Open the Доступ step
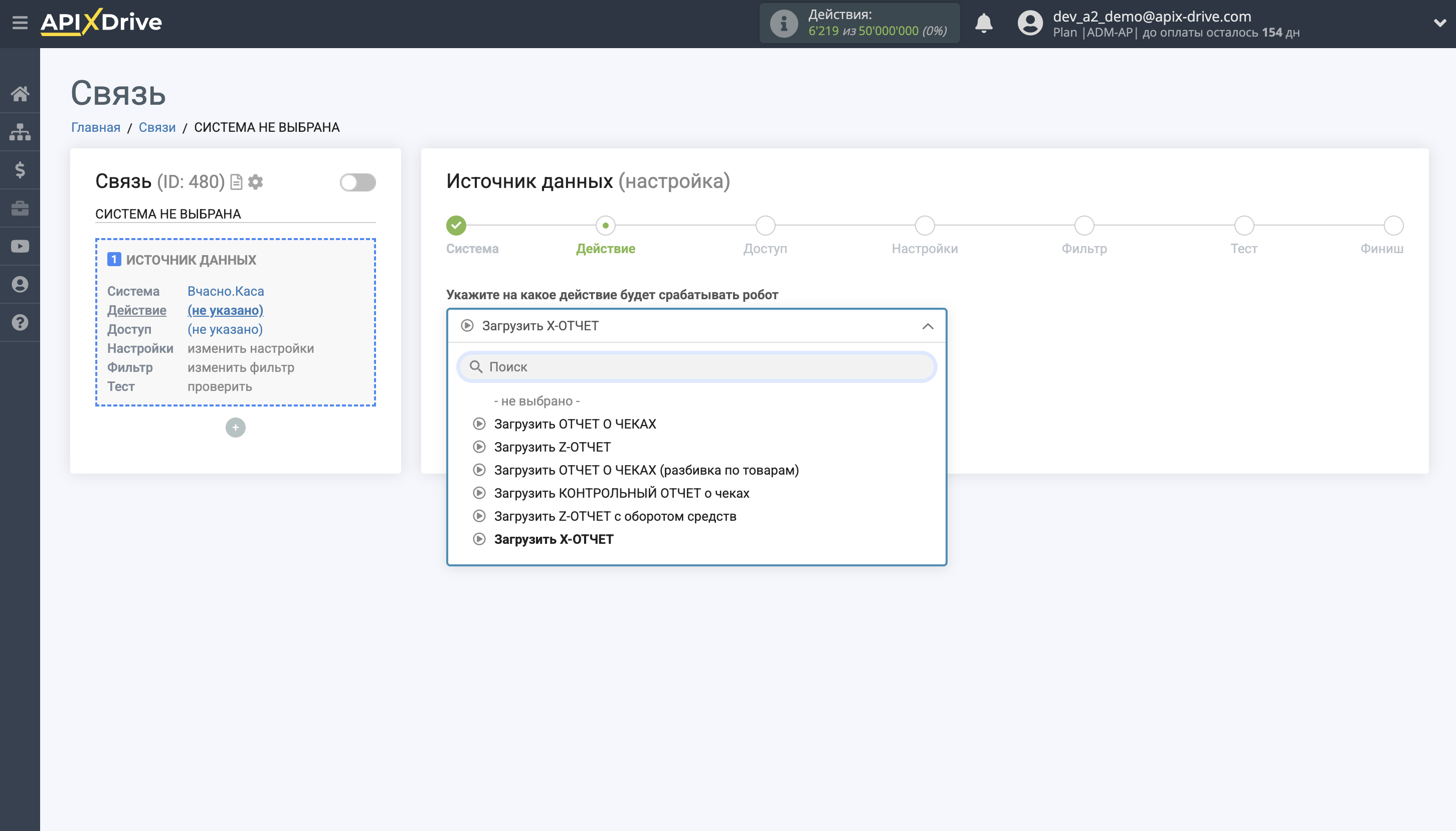This screenshot has height=831, width=1456. [x=765, y=226]
